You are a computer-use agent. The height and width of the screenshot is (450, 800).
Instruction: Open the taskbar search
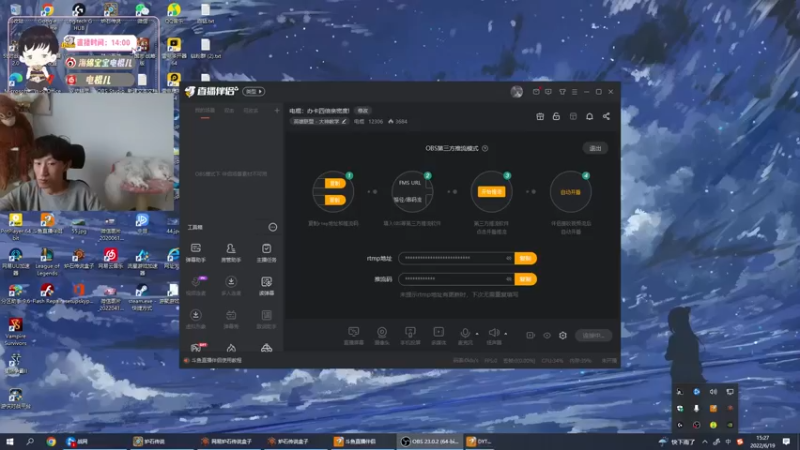[30, 441]
